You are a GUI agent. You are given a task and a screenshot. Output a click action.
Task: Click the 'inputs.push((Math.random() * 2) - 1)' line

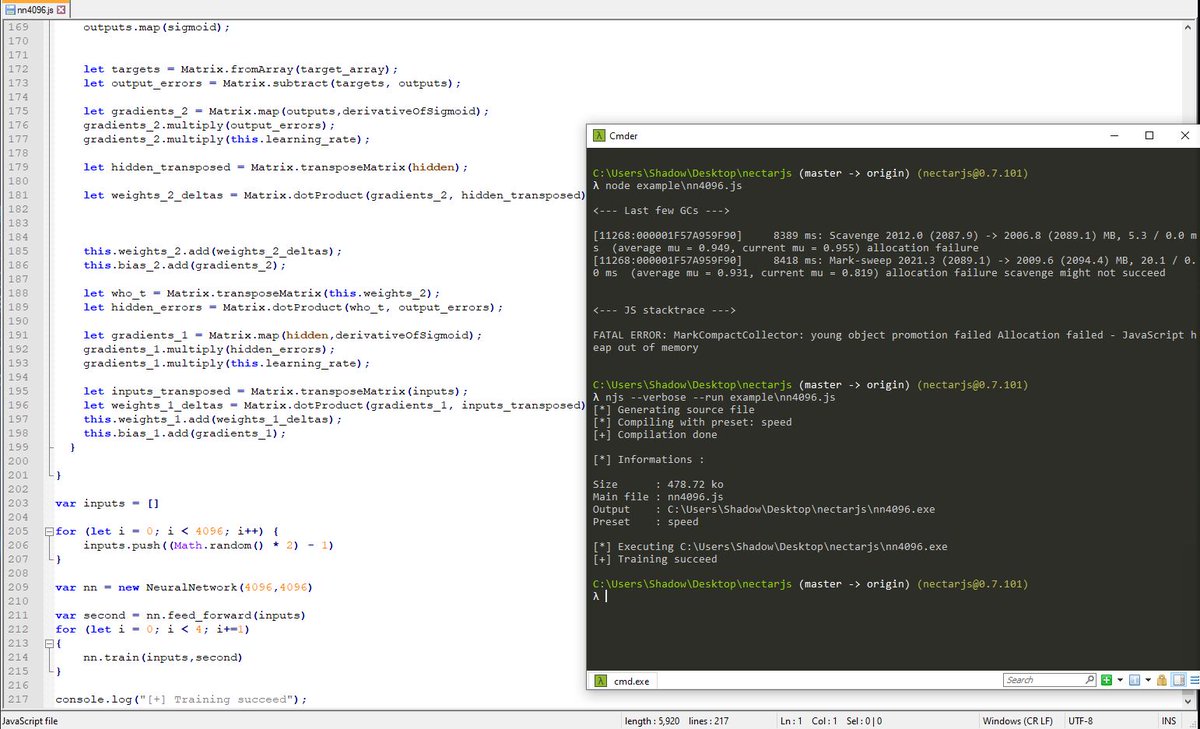(208, 545)
